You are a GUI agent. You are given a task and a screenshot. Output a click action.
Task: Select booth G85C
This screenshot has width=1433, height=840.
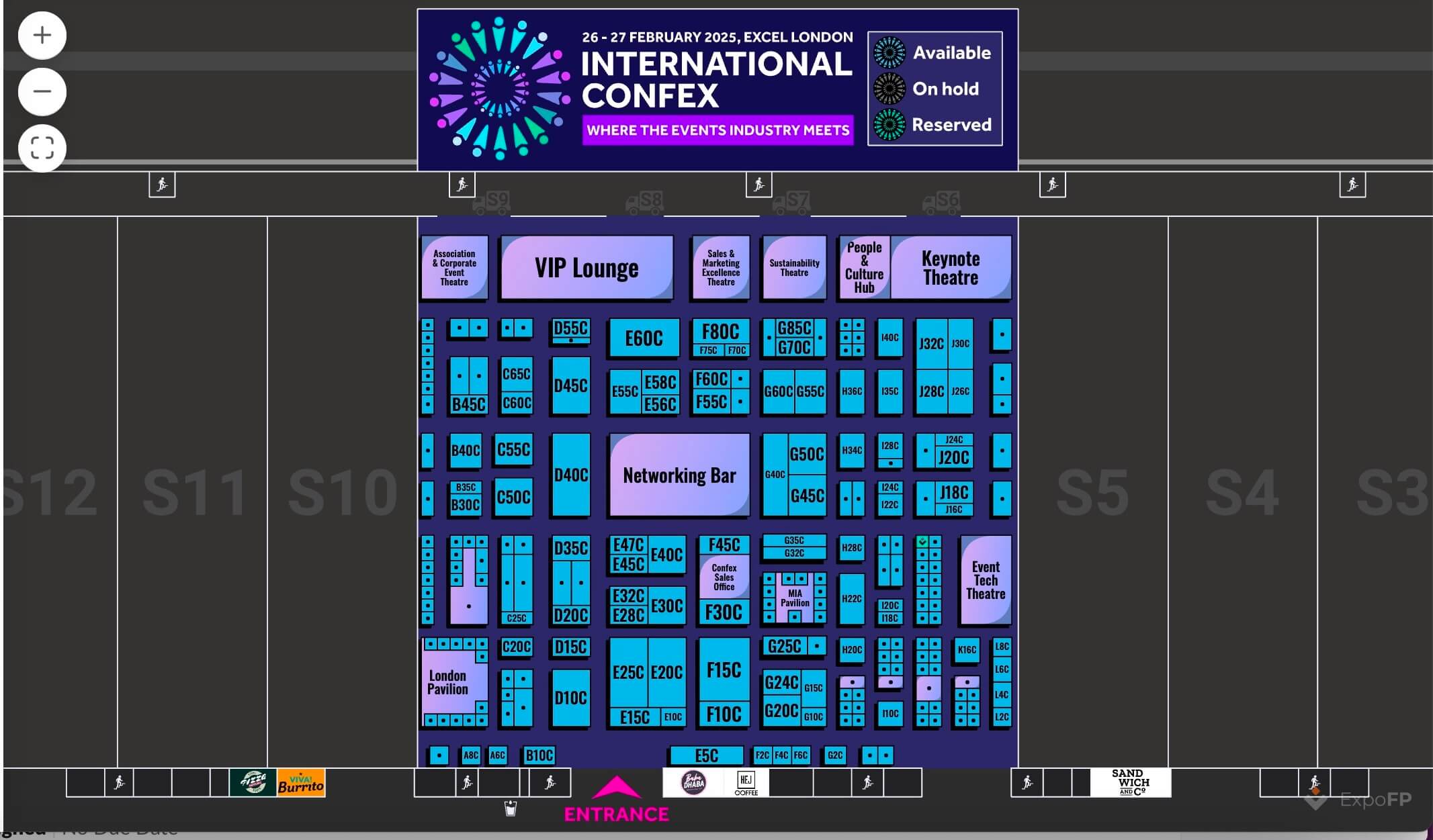tap(794, 328)
